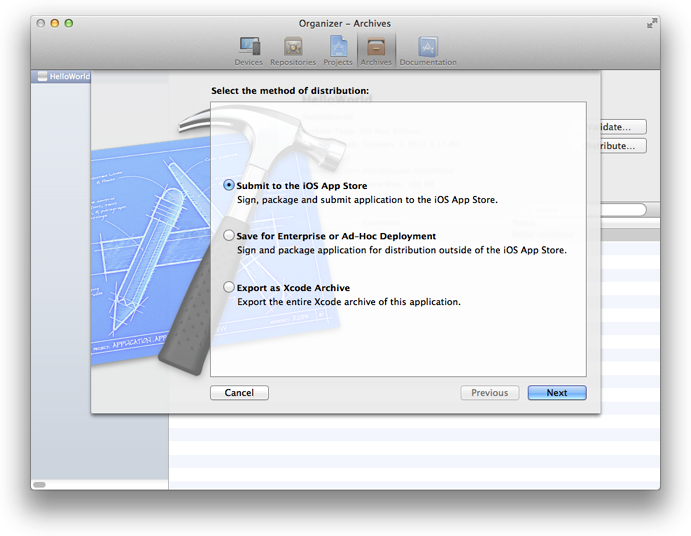691x536 pixels.
Task: Select Save for Enterprise or Ad-Hoc Deployment
Action: pos(230,236)
